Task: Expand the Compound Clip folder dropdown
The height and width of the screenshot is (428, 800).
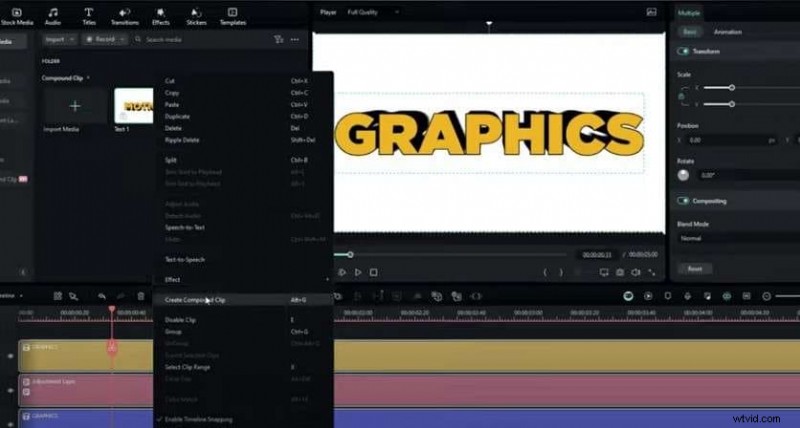Action: 88,78
